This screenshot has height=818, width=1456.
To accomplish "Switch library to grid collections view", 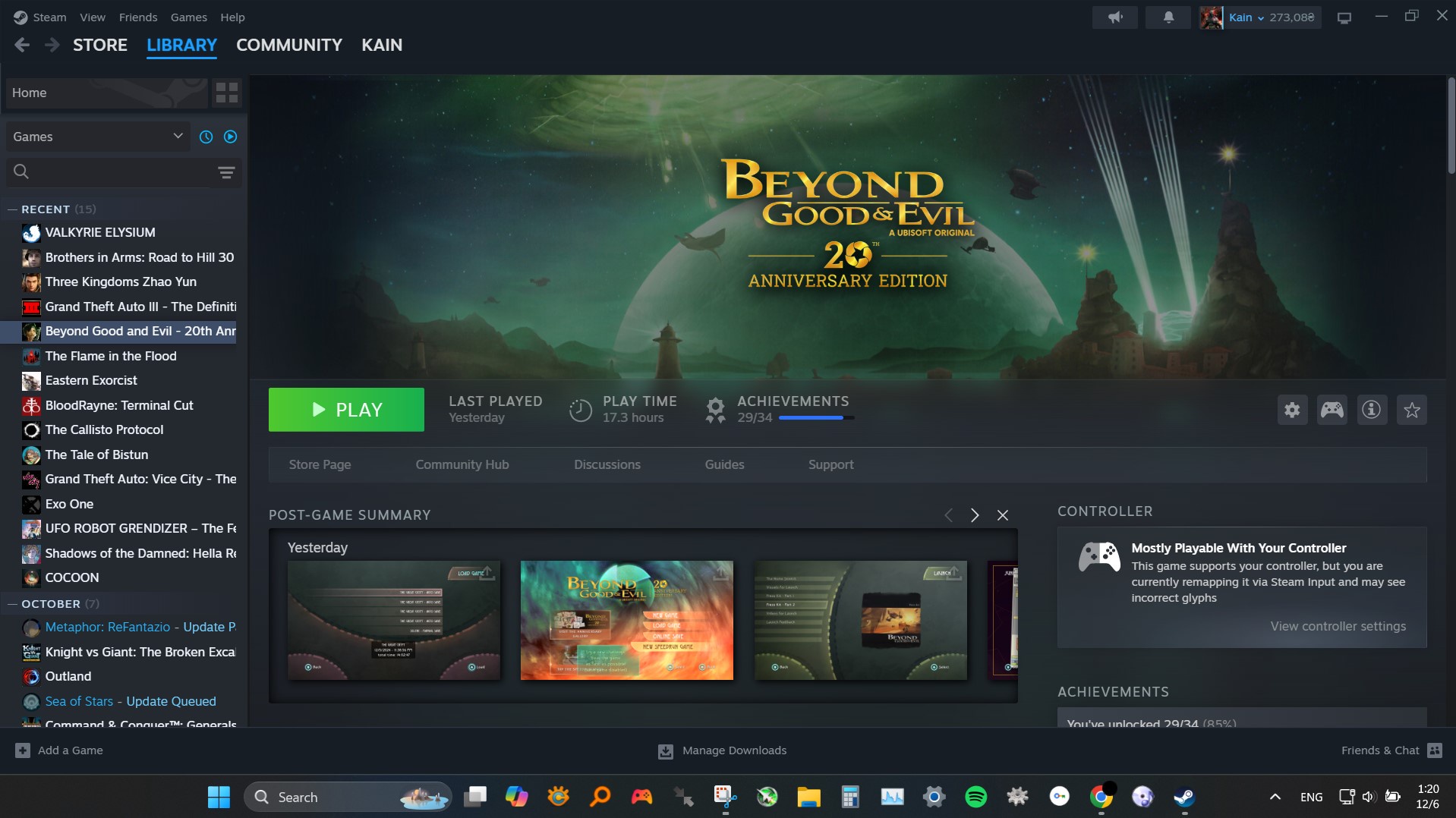I will click(227, 93).
